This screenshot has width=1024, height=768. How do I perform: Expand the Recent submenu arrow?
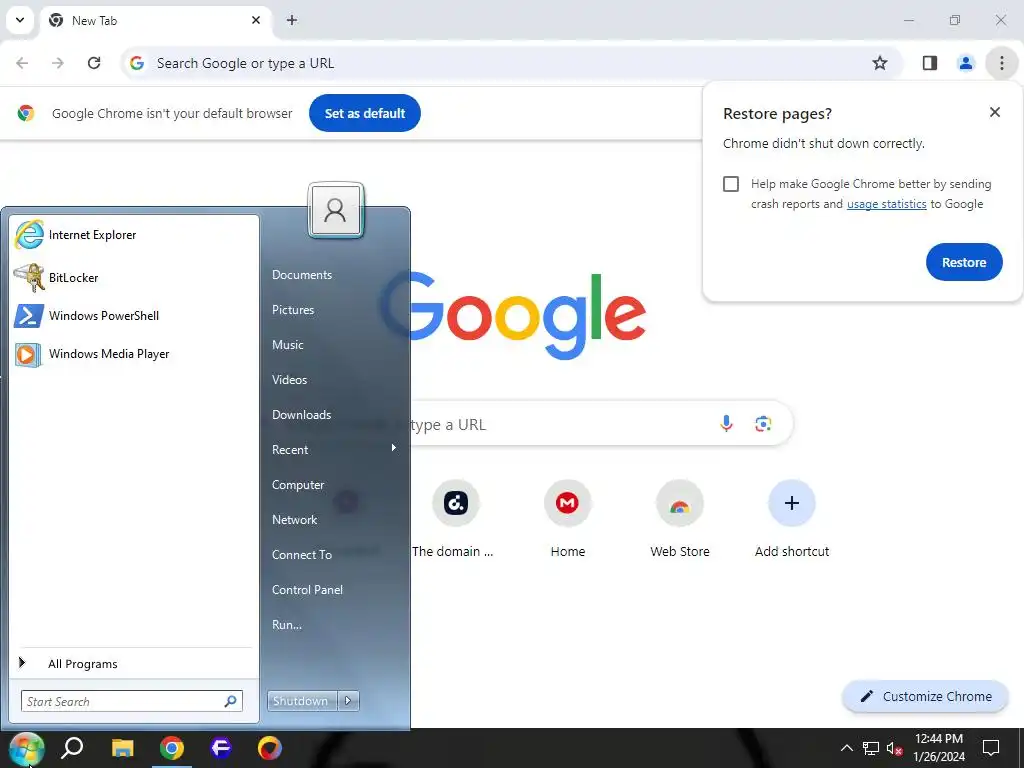[393, 448]
